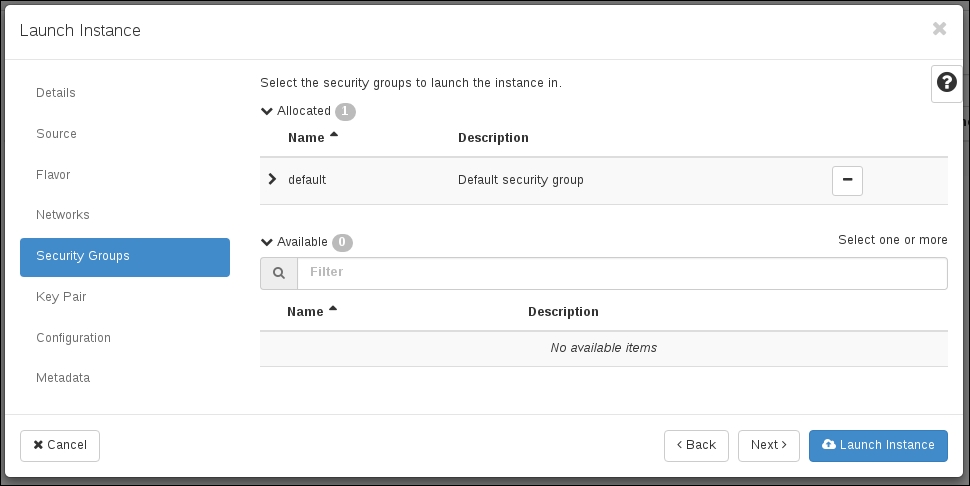Image resolution: width=970 pixels, height=486 pixels.
Task: Click the Next button
Action: click(x=769, y=445)
